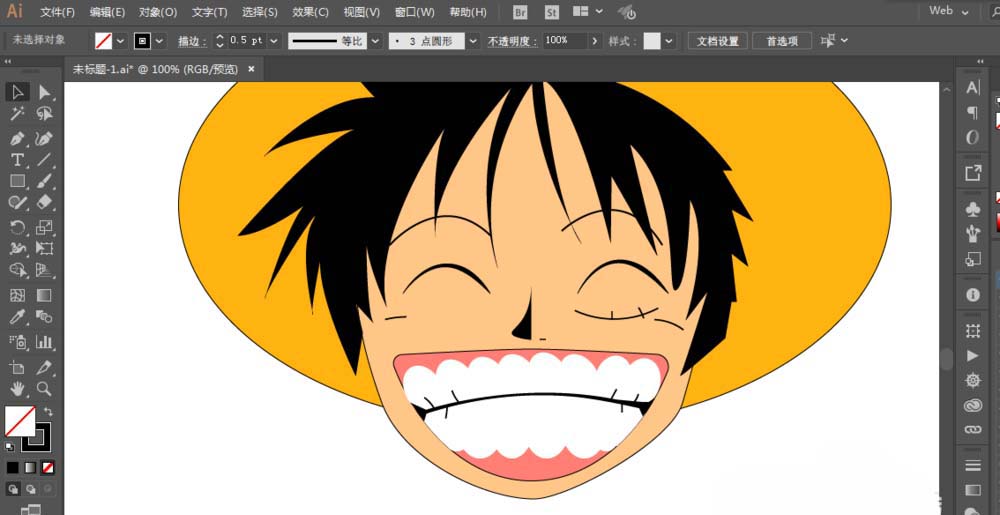This screenshot has width=1000, height=515.
Task: Choose the Symbol Sprayer tool
Action: pyautogui.click(x=18, y=342)
